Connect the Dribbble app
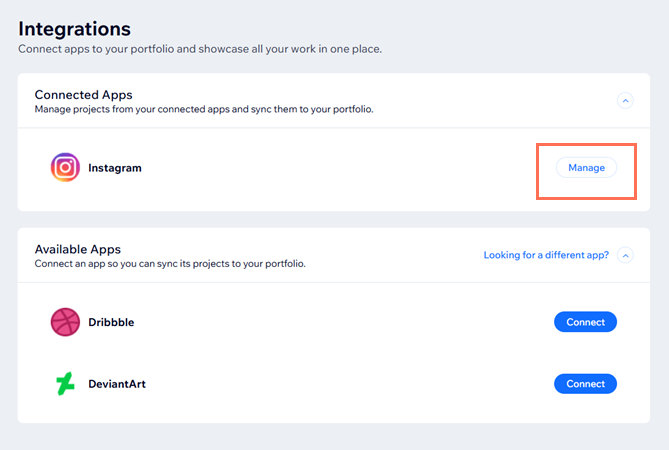Screen dimensions: 669x450 (585, 322)
